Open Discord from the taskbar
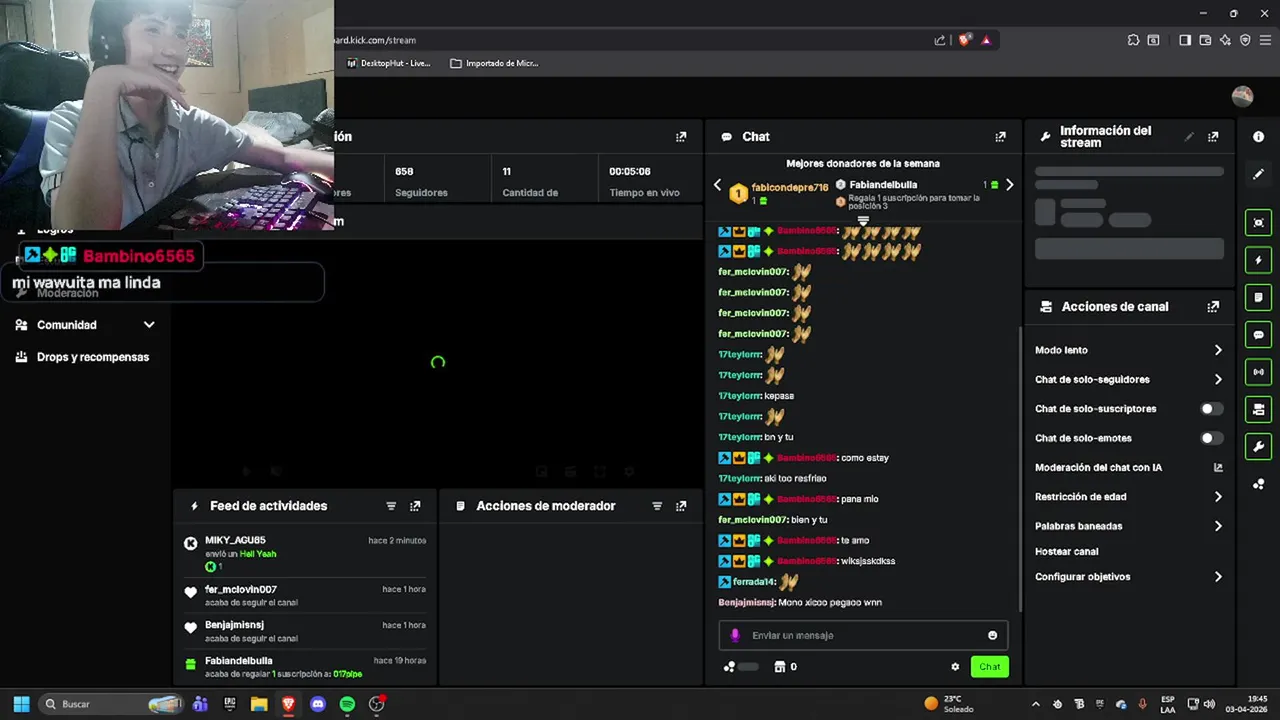Image resolution: width=1280 pixels, height=720 pixels. coord(318,704)
